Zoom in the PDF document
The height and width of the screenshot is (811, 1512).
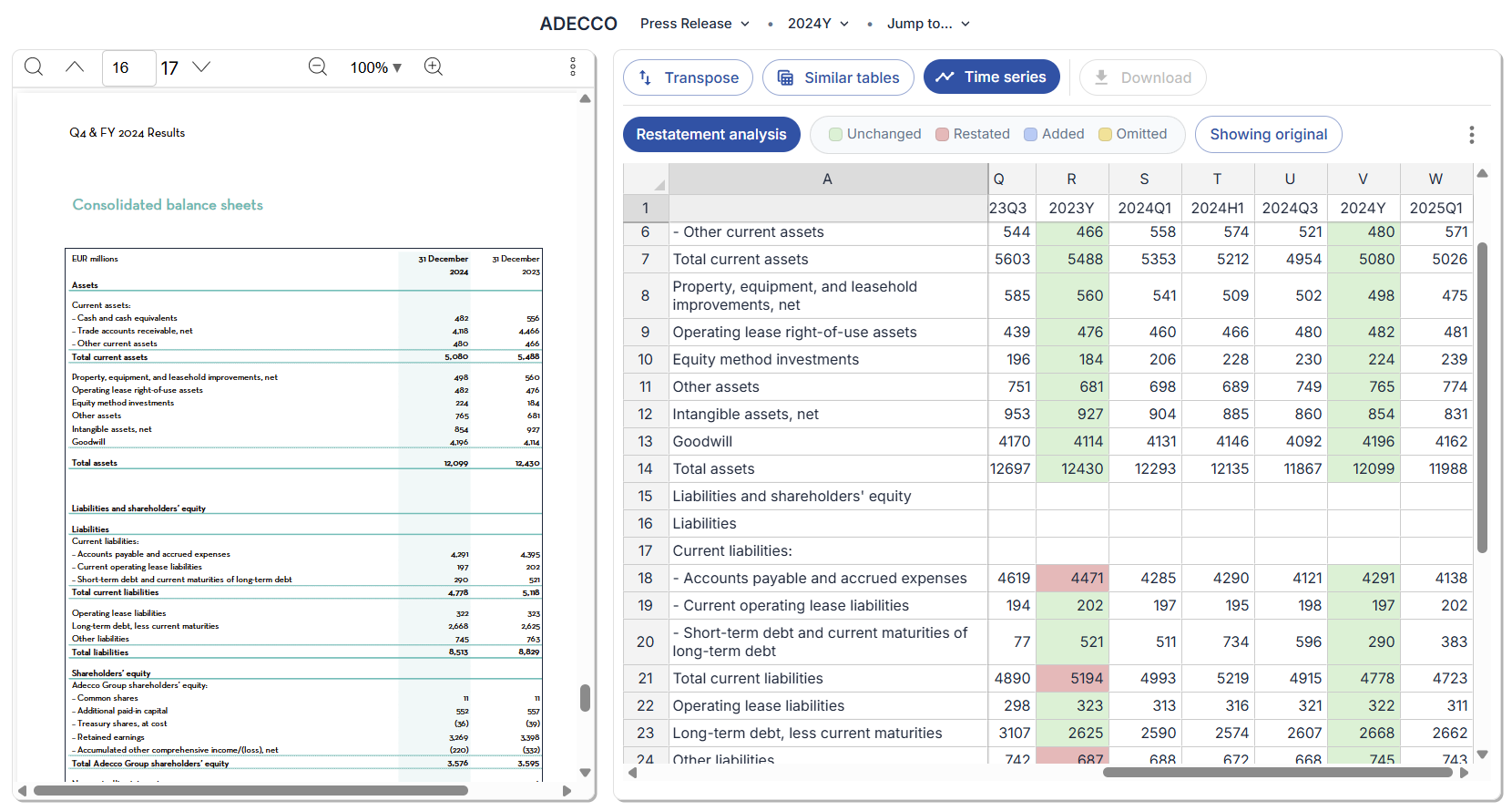click(x=434, y=67)
